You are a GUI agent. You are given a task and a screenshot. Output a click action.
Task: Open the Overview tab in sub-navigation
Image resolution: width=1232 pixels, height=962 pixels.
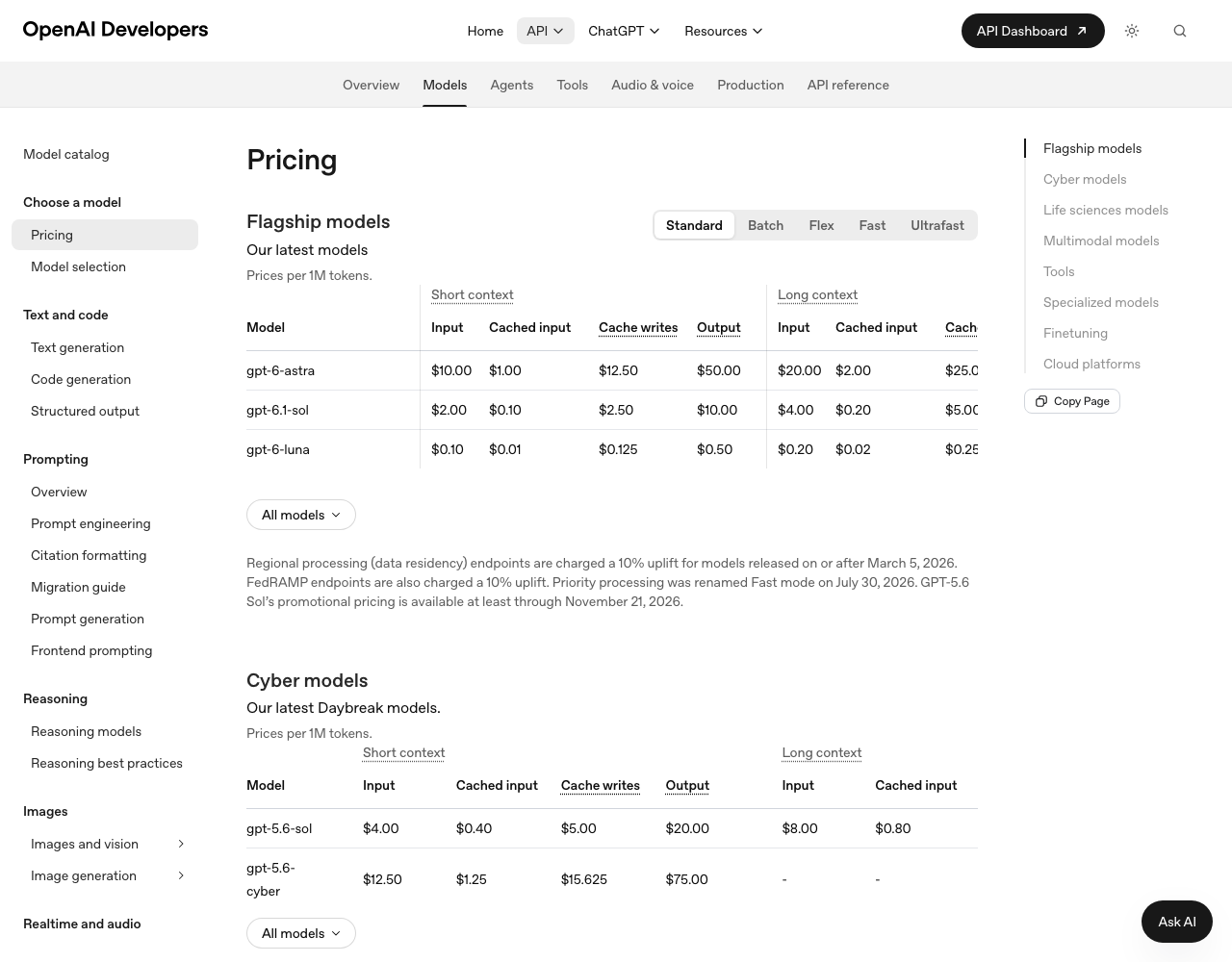[371, 85]
